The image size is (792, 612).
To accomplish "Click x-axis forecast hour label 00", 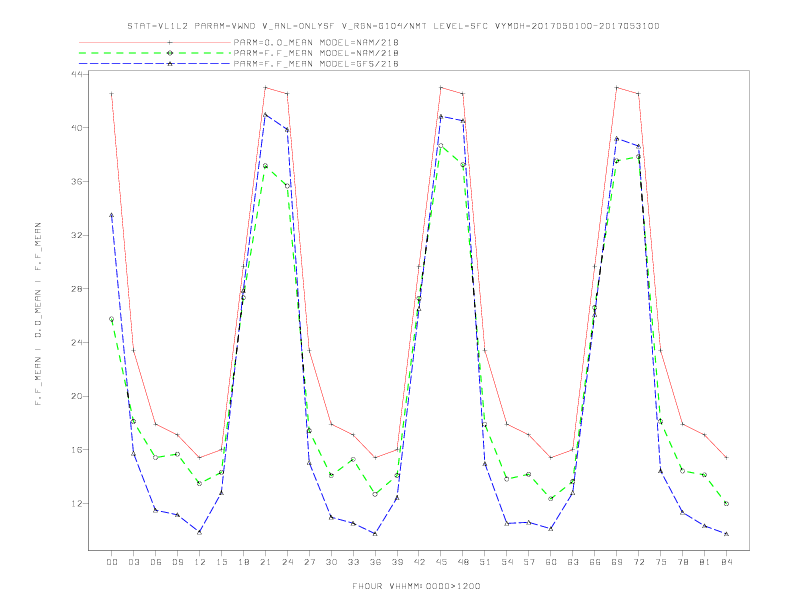I will coord(112,562).
